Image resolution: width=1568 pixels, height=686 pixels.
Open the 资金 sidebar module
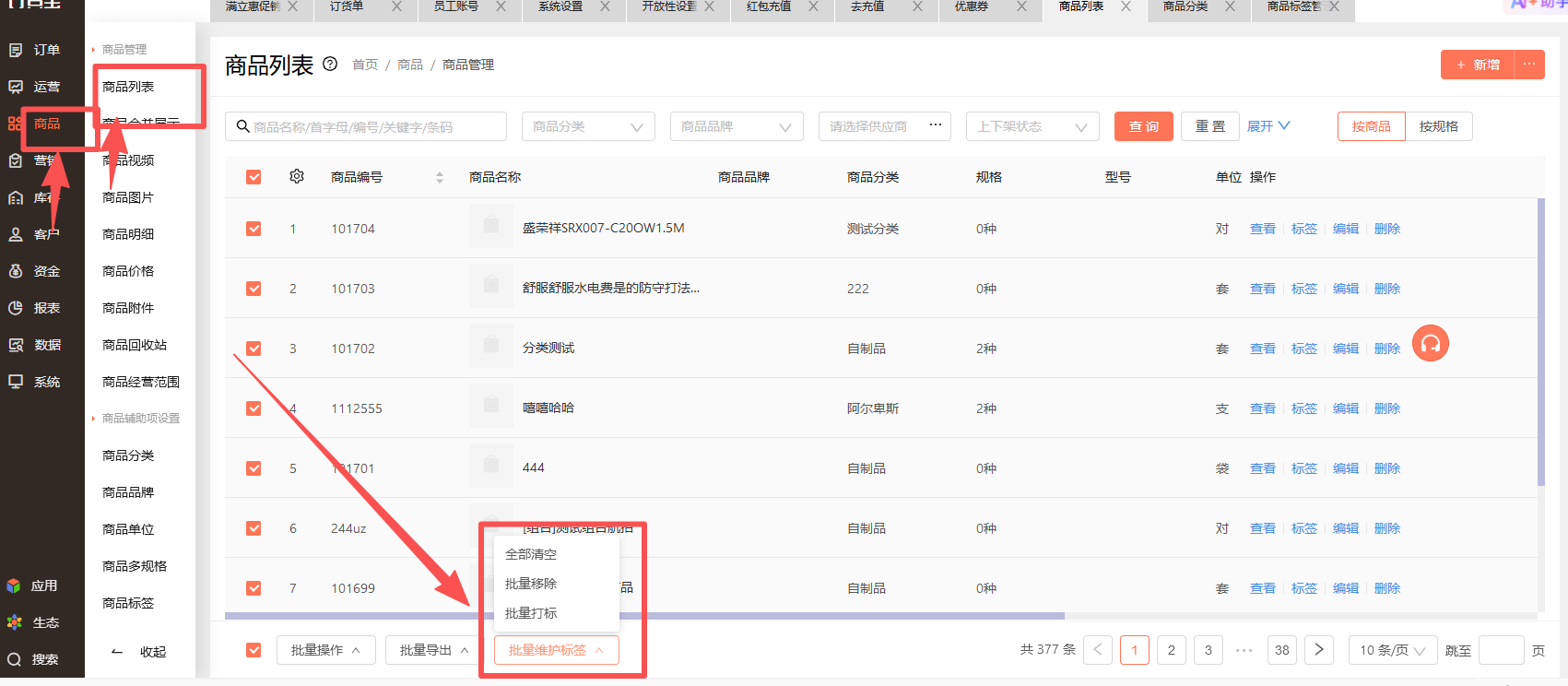coord(35,271)
